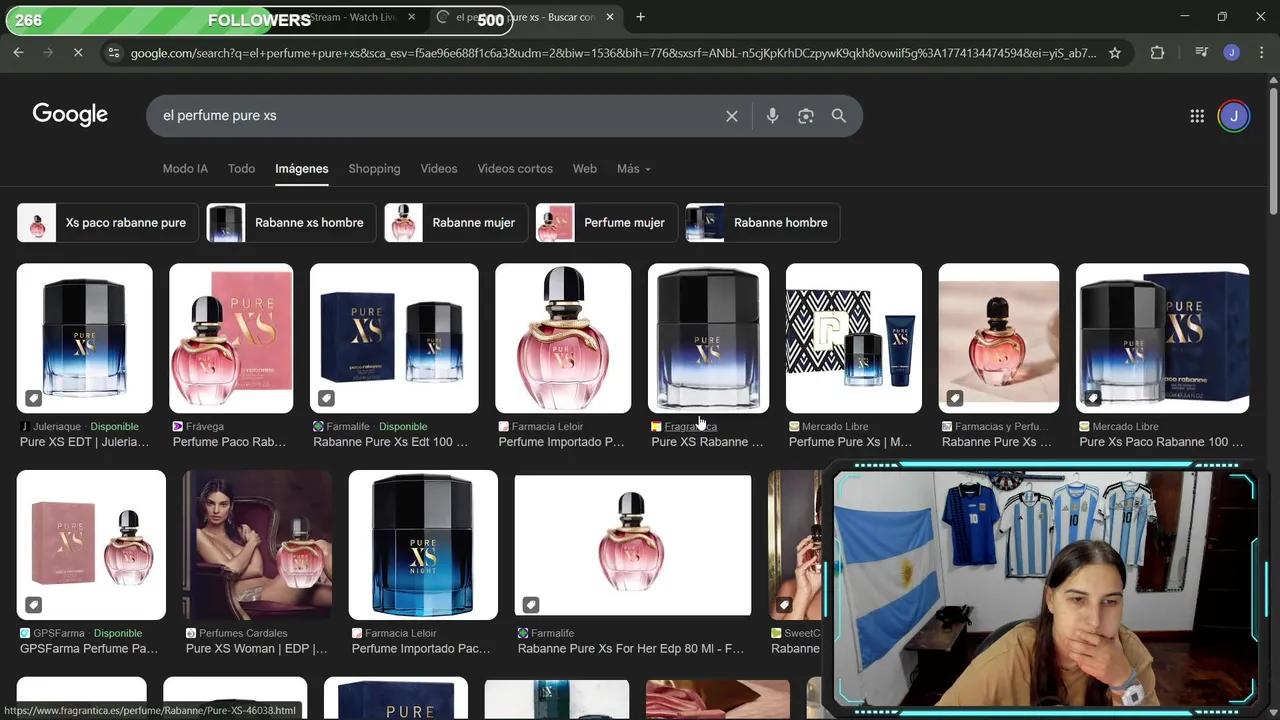Open the Frávega pink Pure XS image

click(x=231, y=338)
